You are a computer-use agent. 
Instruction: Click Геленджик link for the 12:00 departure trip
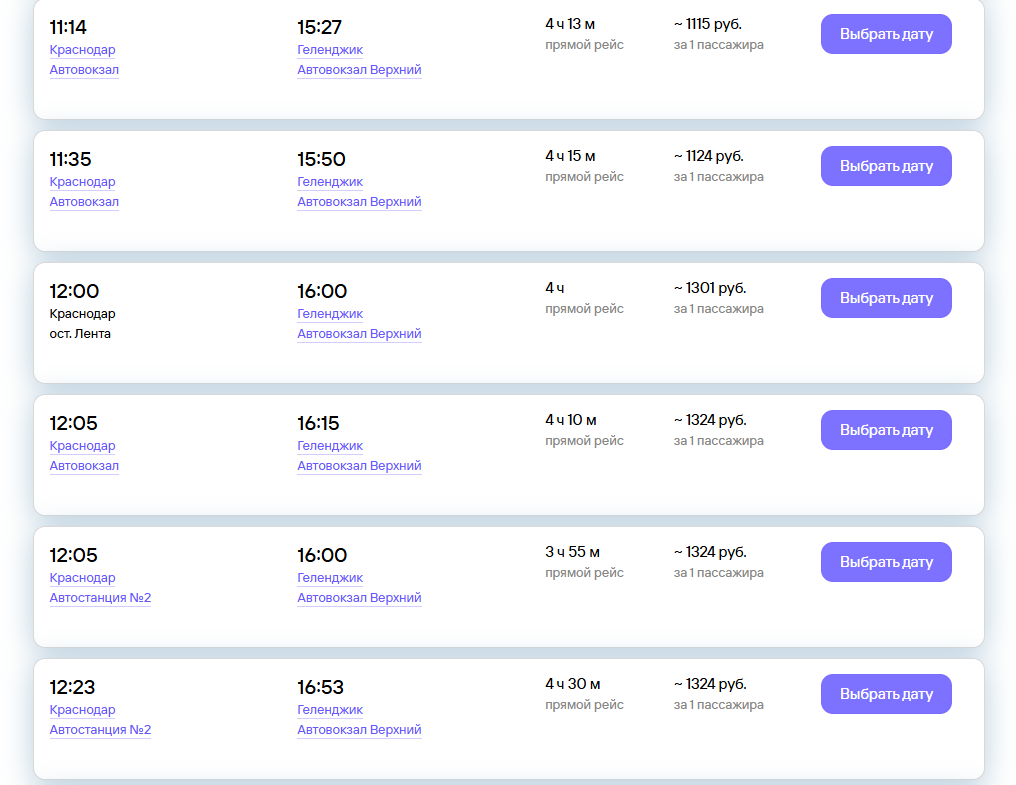click(x=330, y=314)
